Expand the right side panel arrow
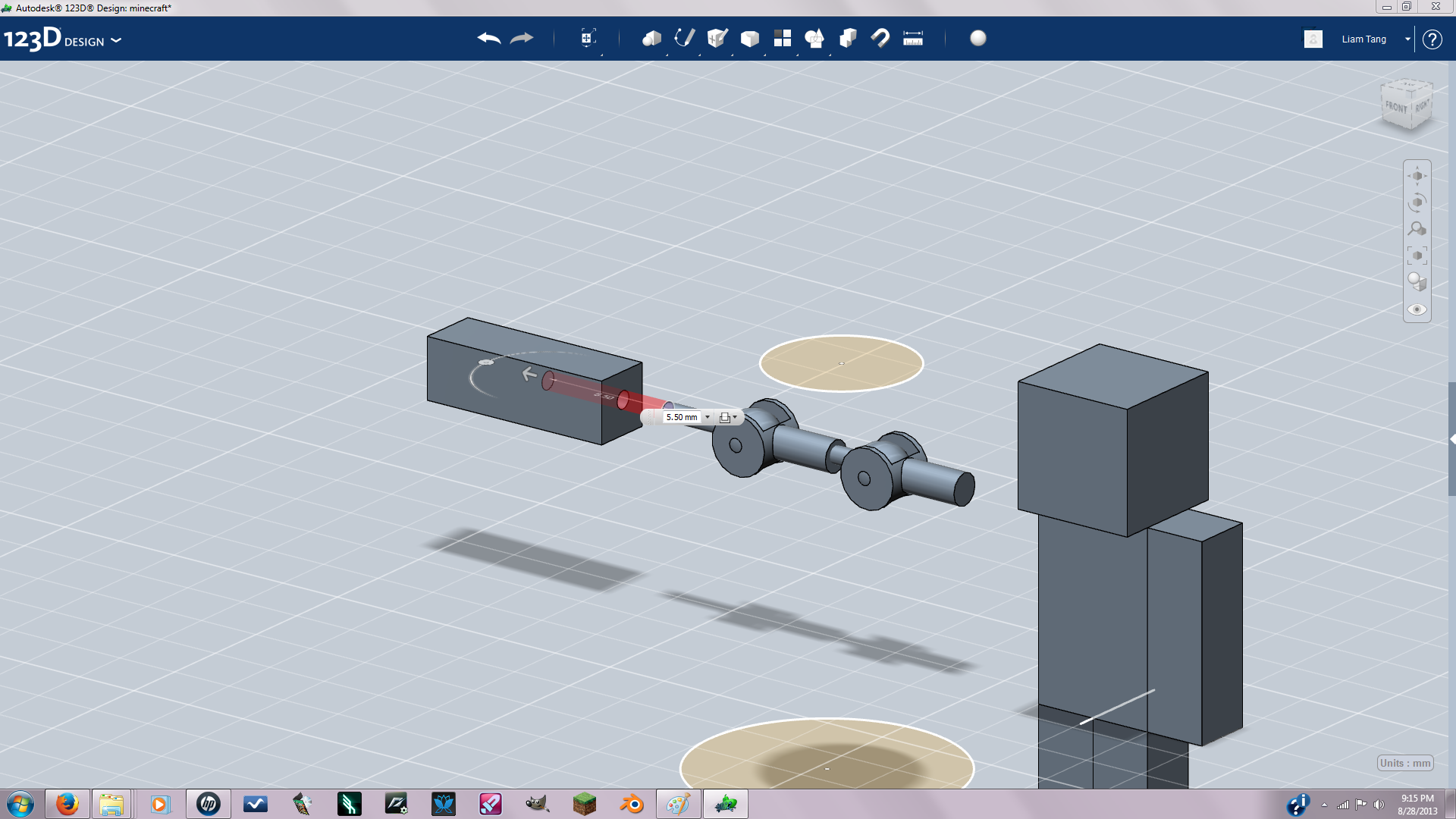 click(x=1452, y=439)
